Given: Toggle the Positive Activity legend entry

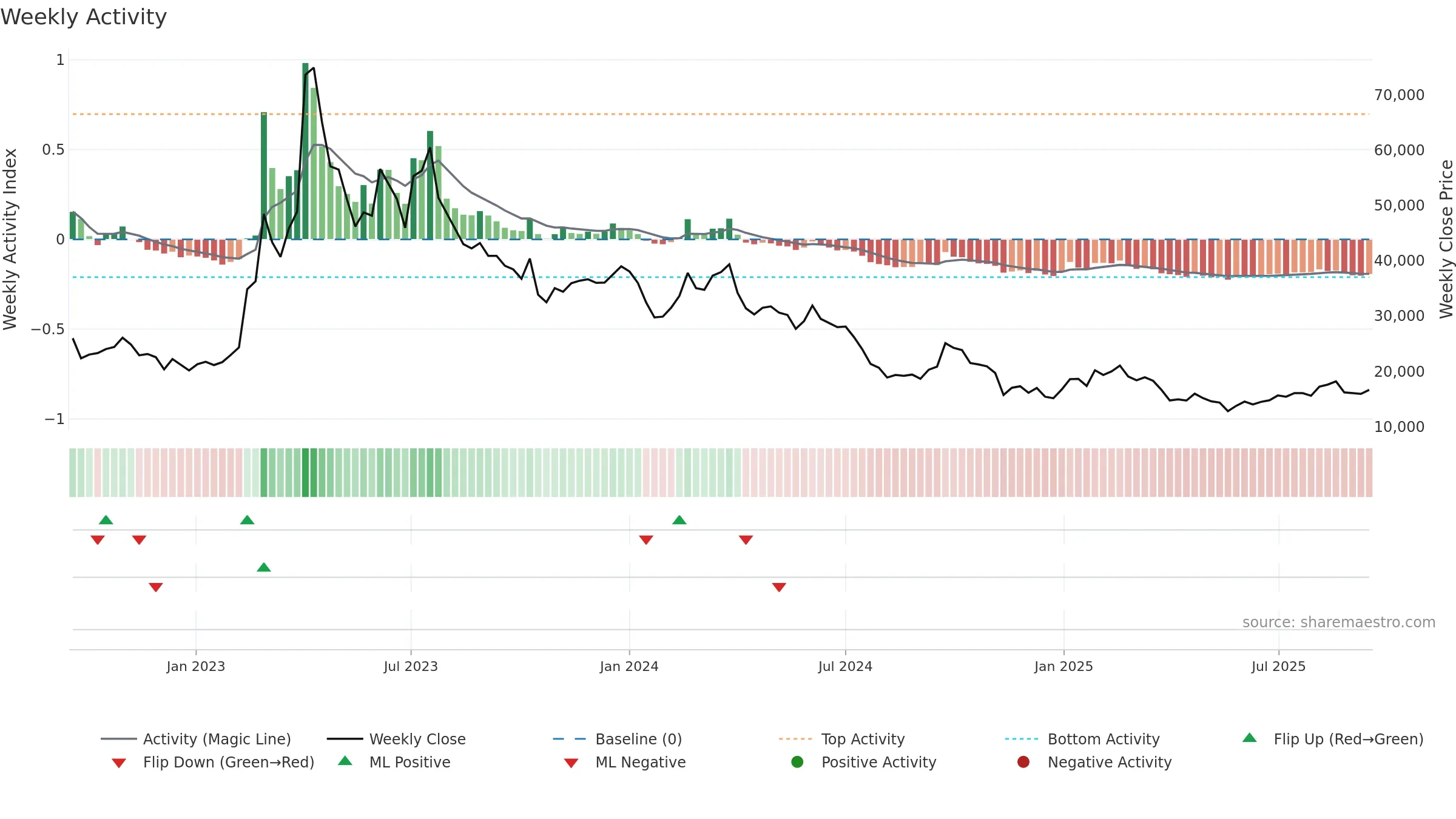Looking at the screenshot, I should (864, 762).
